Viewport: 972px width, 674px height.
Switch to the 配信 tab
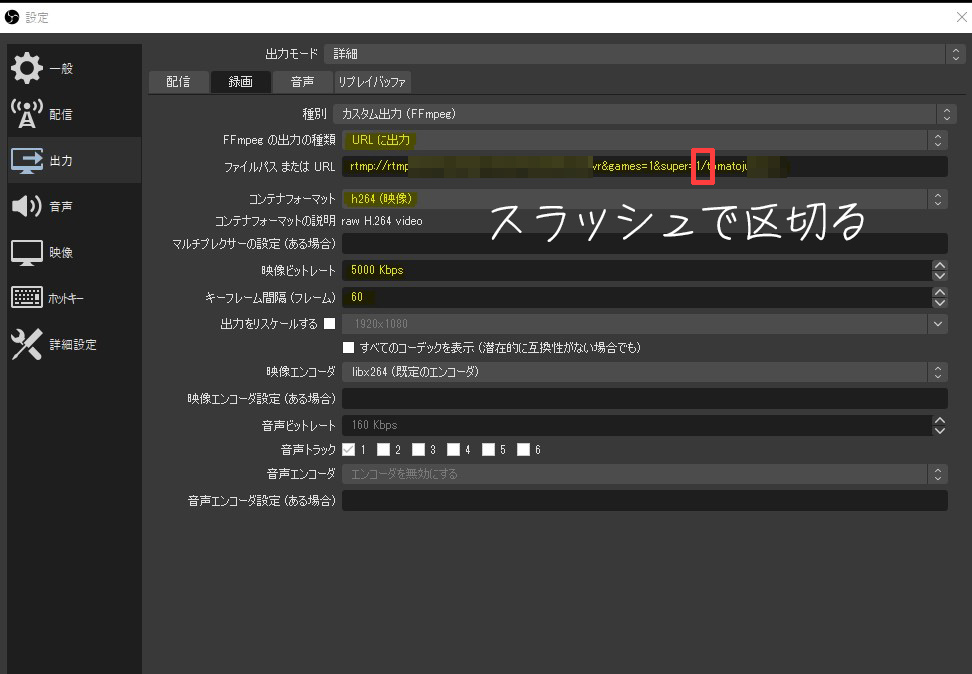pyautogui.click(x=178, y=82)
